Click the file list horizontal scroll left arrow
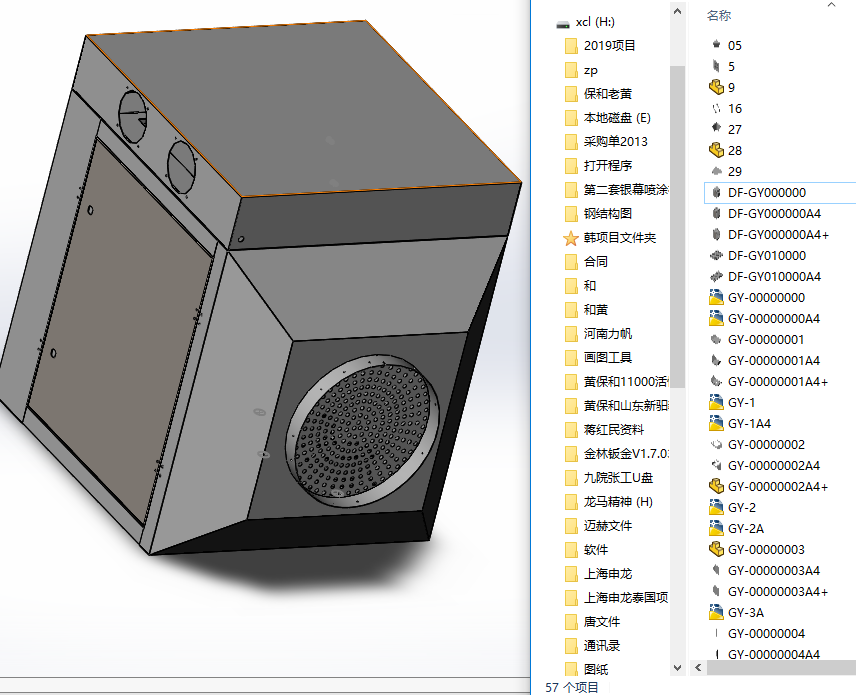 click(x=698, y=667)
